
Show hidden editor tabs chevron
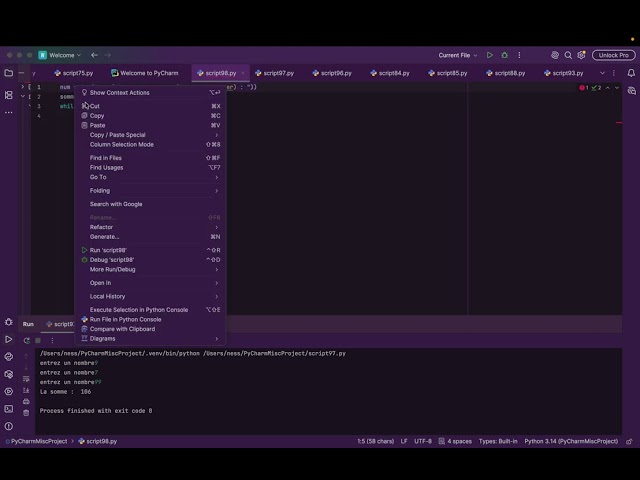[602, 73]
